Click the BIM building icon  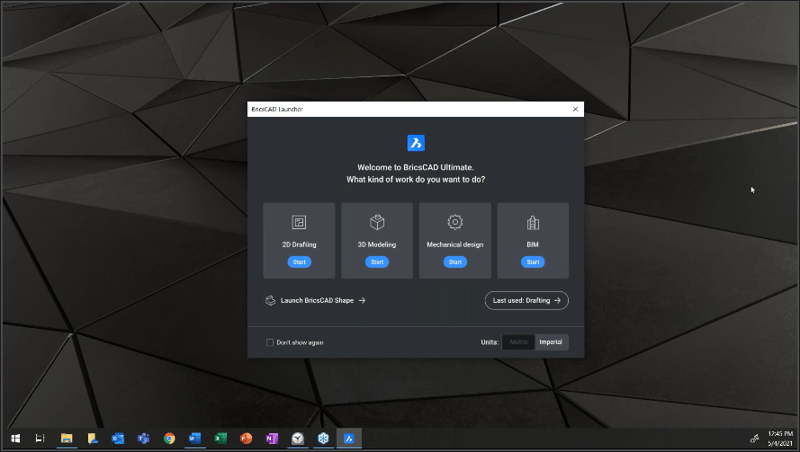533,222
